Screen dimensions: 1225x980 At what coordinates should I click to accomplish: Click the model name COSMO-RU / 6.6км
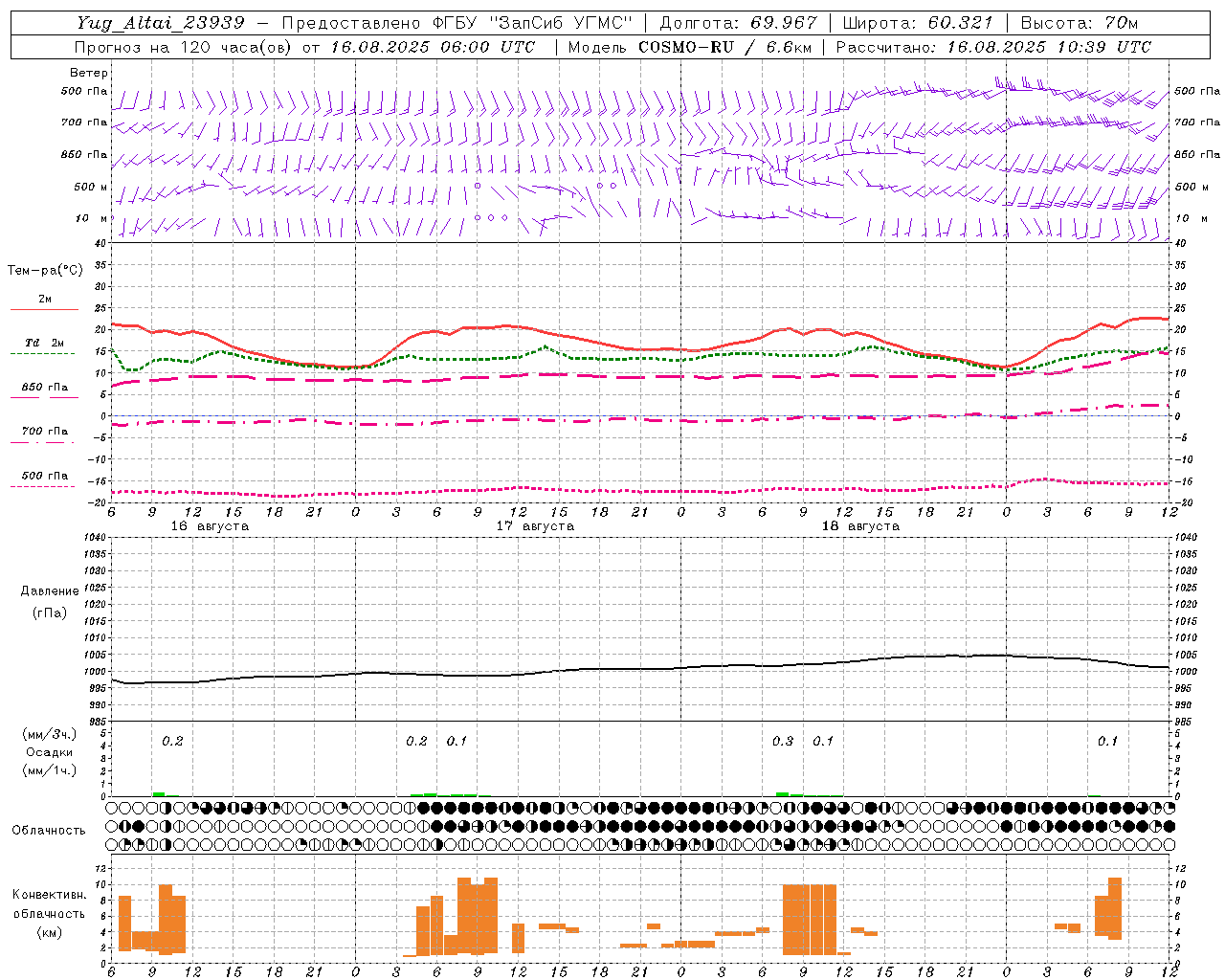point(724,47)
